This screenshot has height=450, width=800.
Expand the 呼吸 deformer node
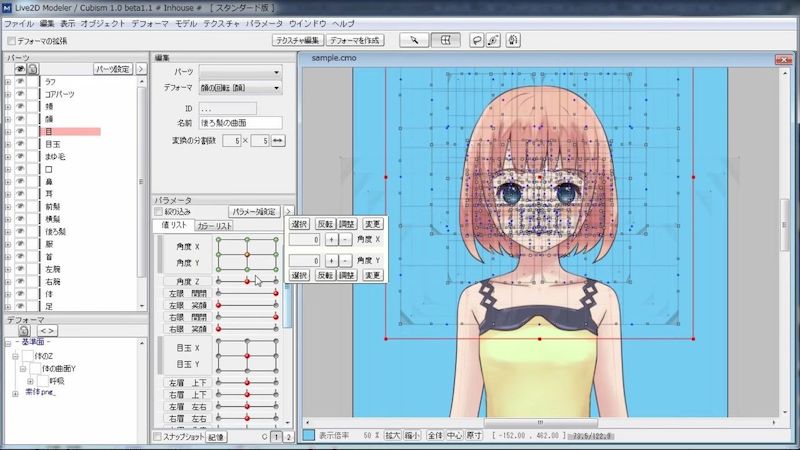coord(31,381)
